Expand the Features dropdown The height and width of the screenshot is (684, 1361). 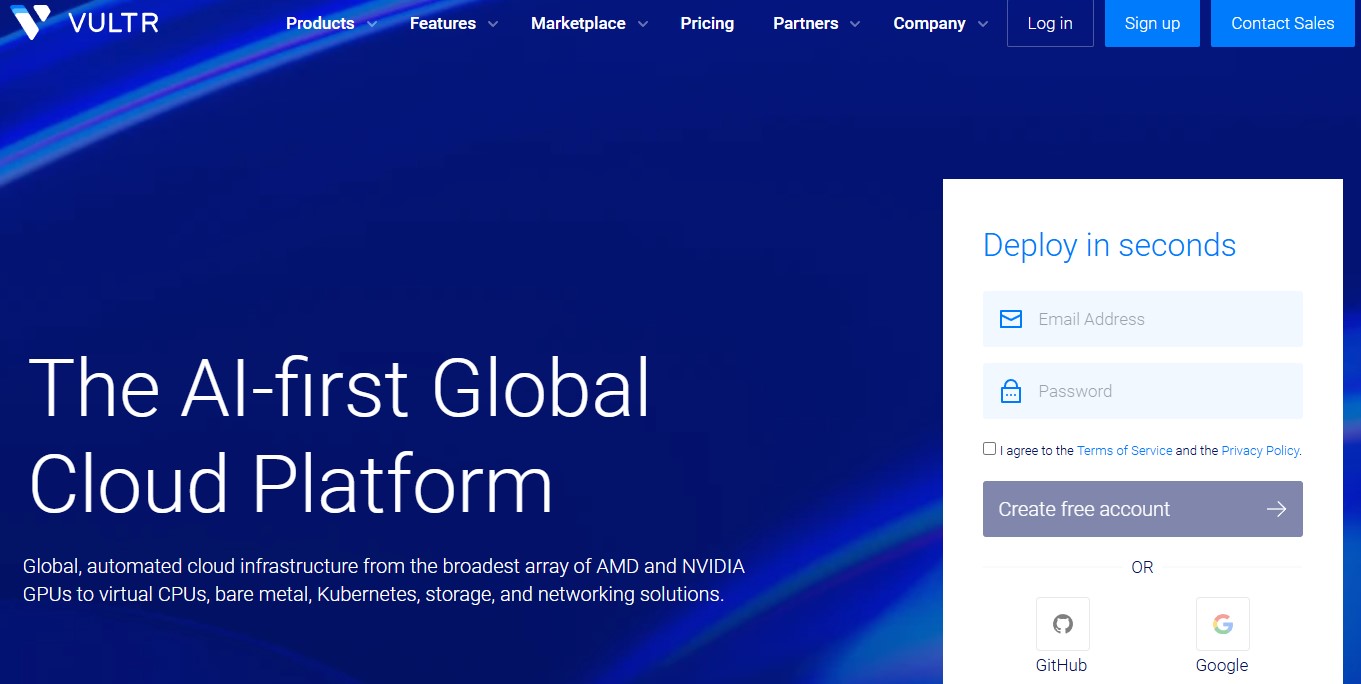[443, 23]
